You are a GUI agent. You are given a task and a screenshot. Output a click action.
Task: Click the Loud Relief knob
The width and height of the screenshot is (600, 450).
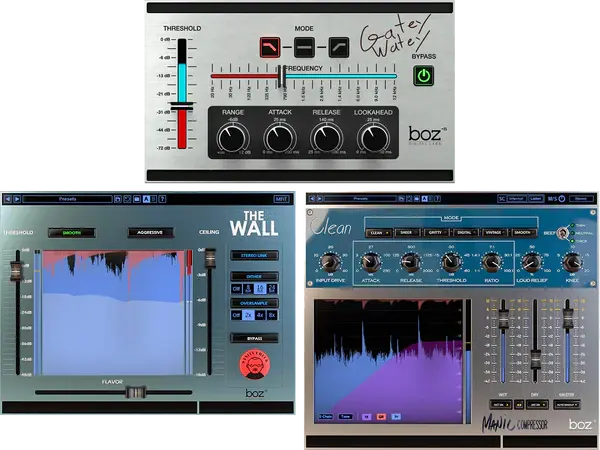(532, 262)
